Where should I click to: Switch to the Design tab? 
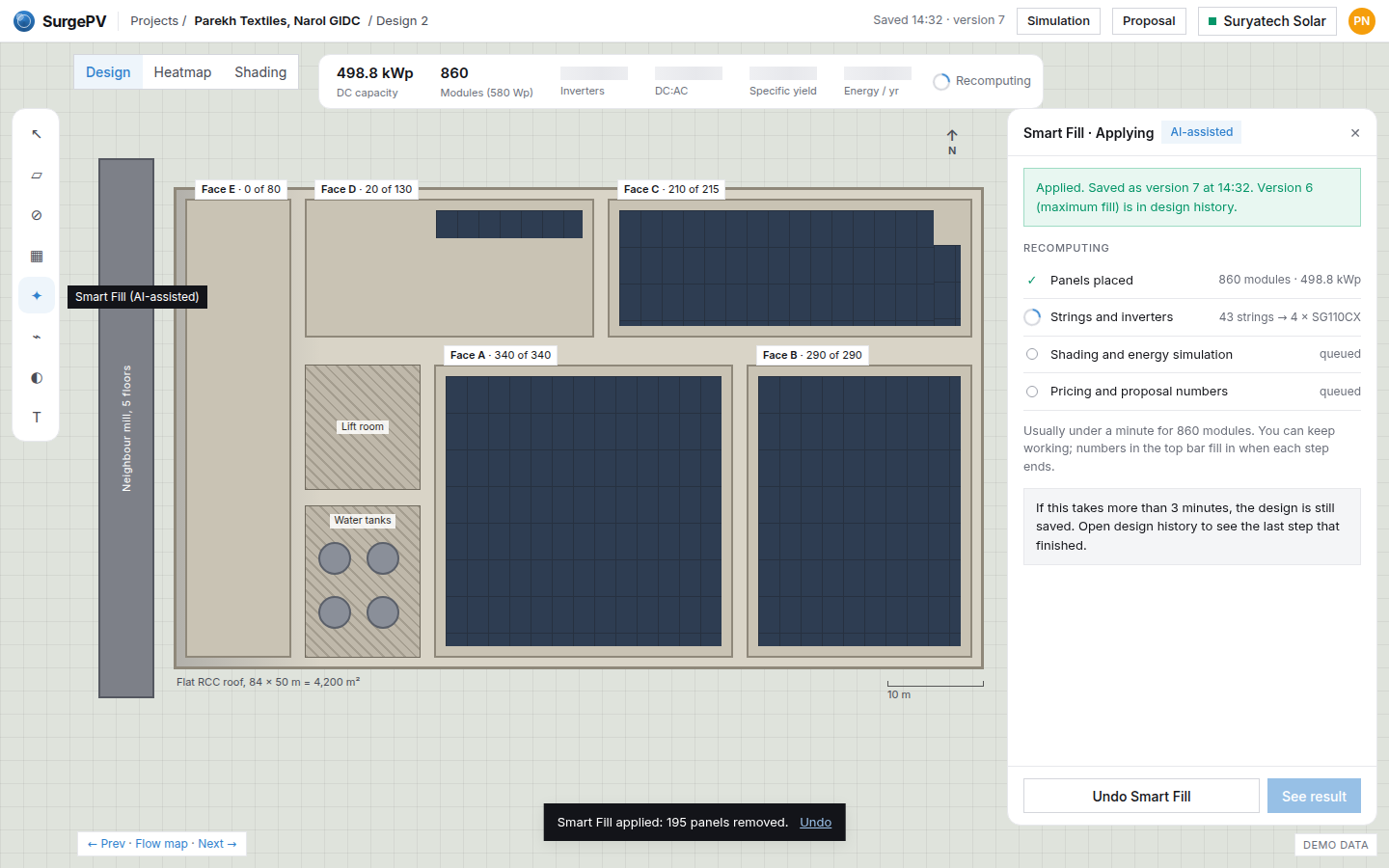pos(108,72)
